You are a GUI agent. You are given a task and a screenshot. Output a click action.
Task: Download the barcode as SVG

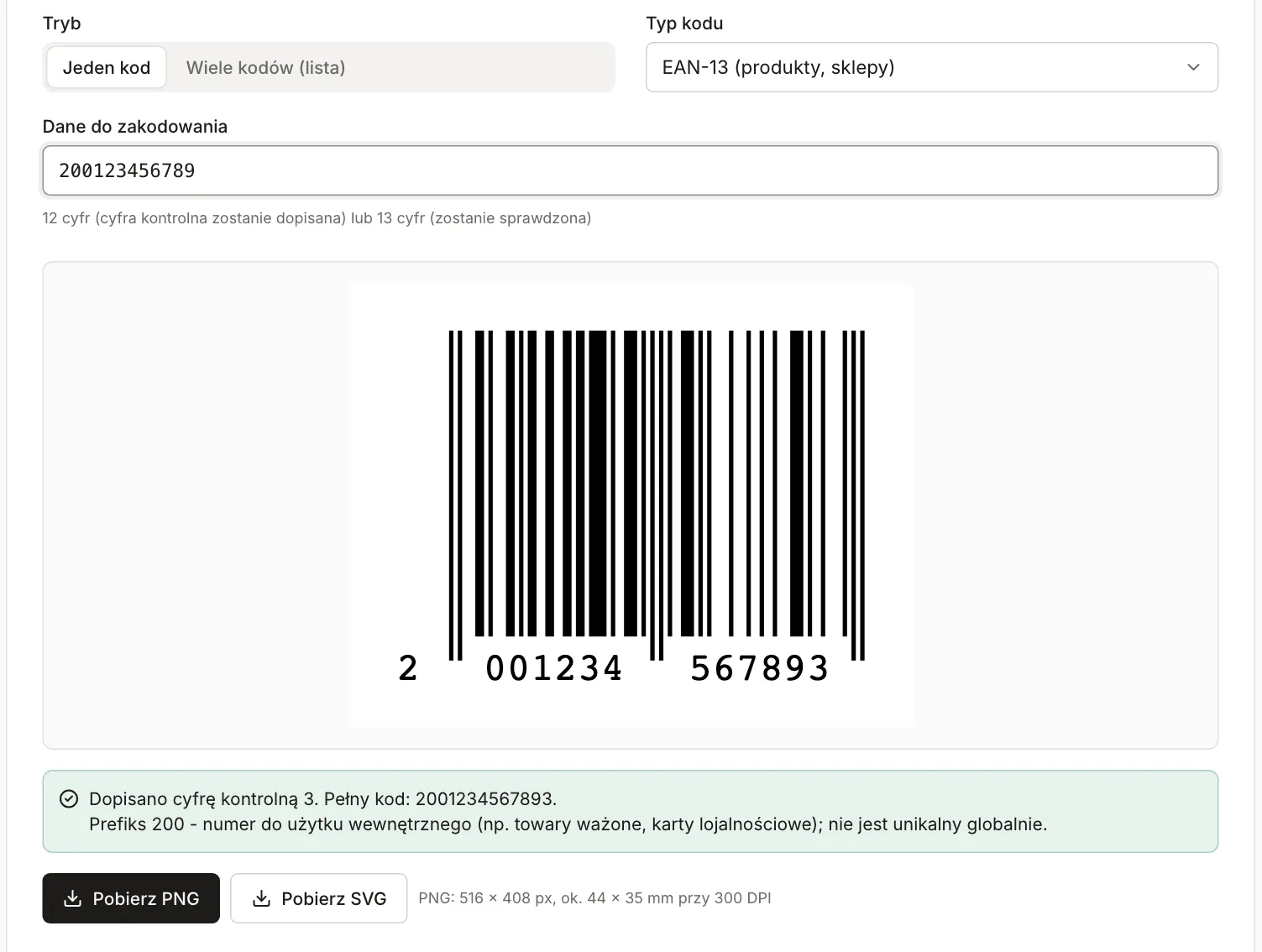click(319, 898)
